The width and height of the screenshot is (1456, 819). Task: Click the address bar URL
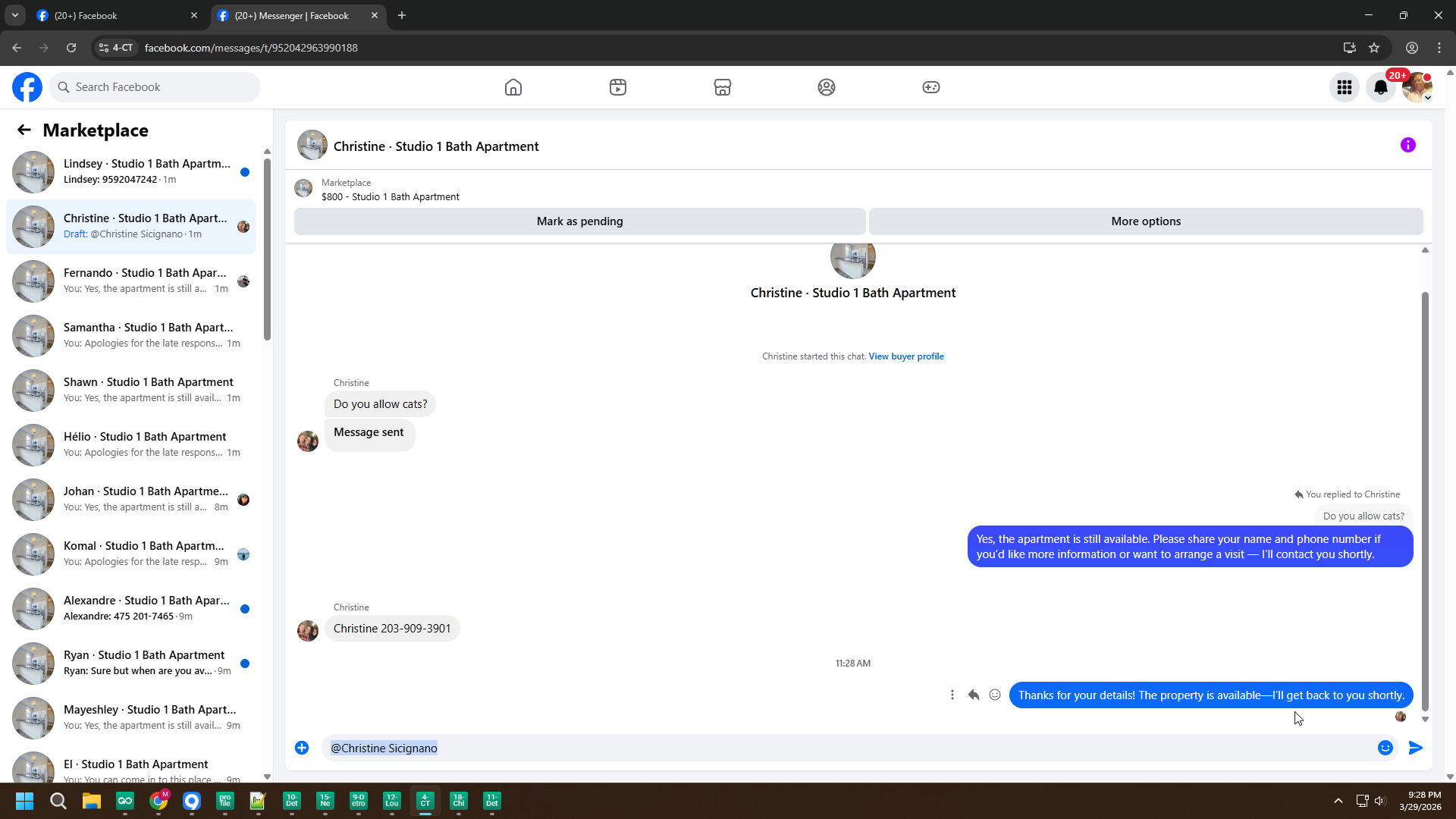[251, 48]
